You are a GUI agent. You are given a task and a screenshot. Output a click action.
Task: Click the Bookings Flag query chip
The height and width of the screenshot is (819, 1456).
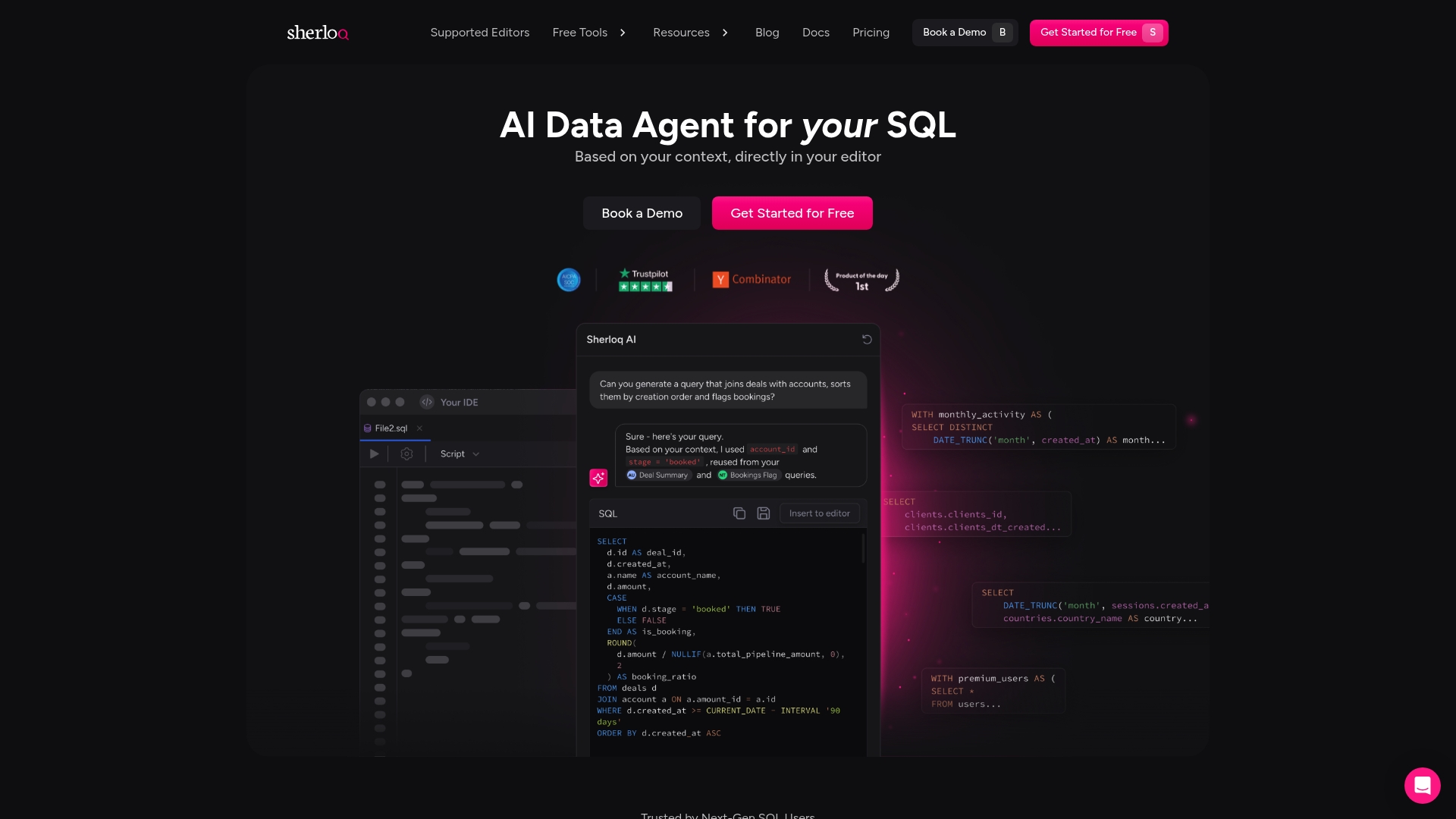click(x=748, y=475)
